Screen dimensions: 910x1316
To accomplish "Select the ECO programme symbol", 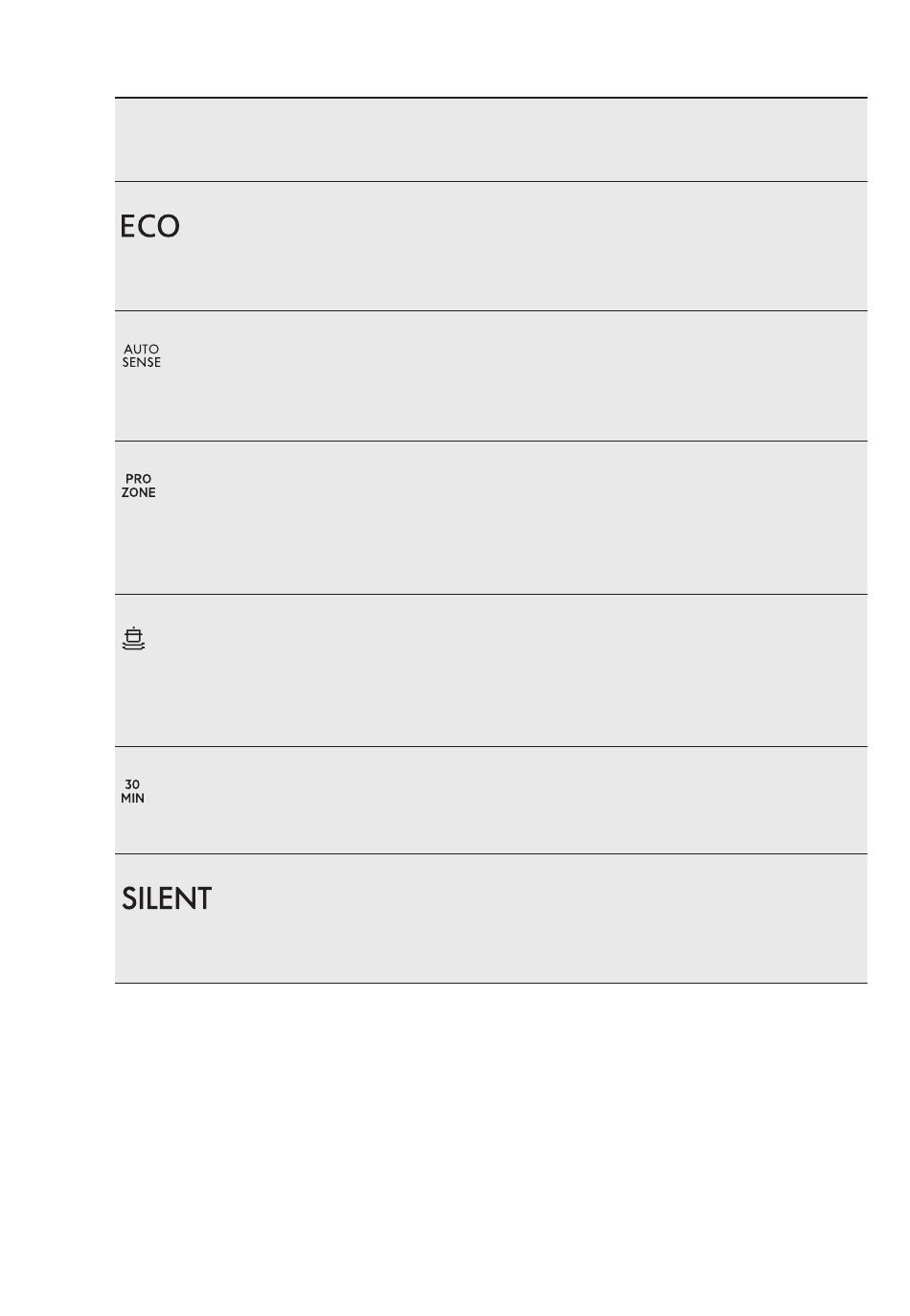I will click(x=150, y=227).
